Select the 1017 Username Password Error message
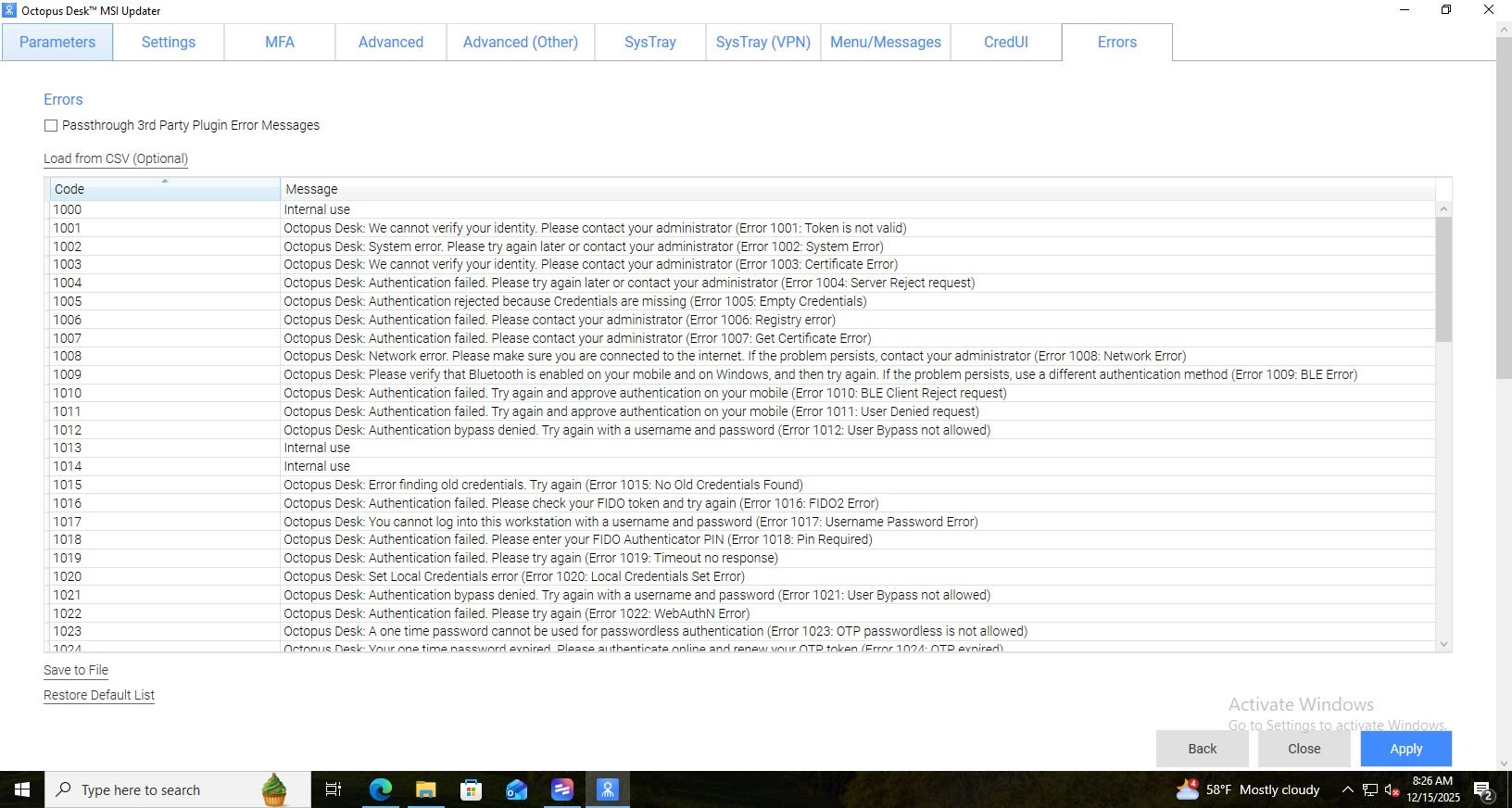The height and width of the screenshot is (808, 1512). click(x=631, y=522)
